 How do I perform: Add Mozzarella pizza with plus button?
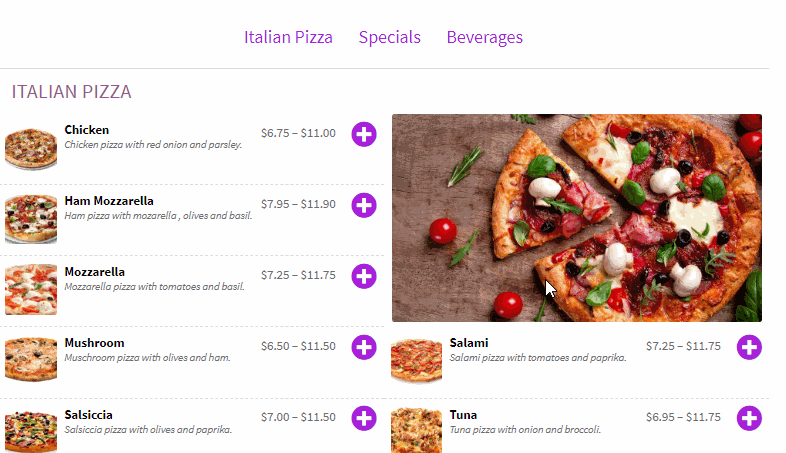point(364,276)
